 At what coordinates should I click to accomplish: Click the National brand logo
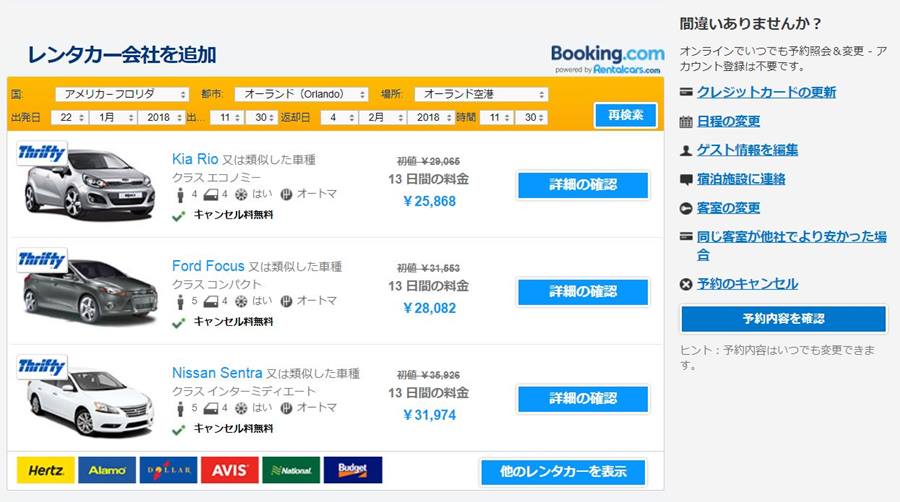[x=291, y=470]
